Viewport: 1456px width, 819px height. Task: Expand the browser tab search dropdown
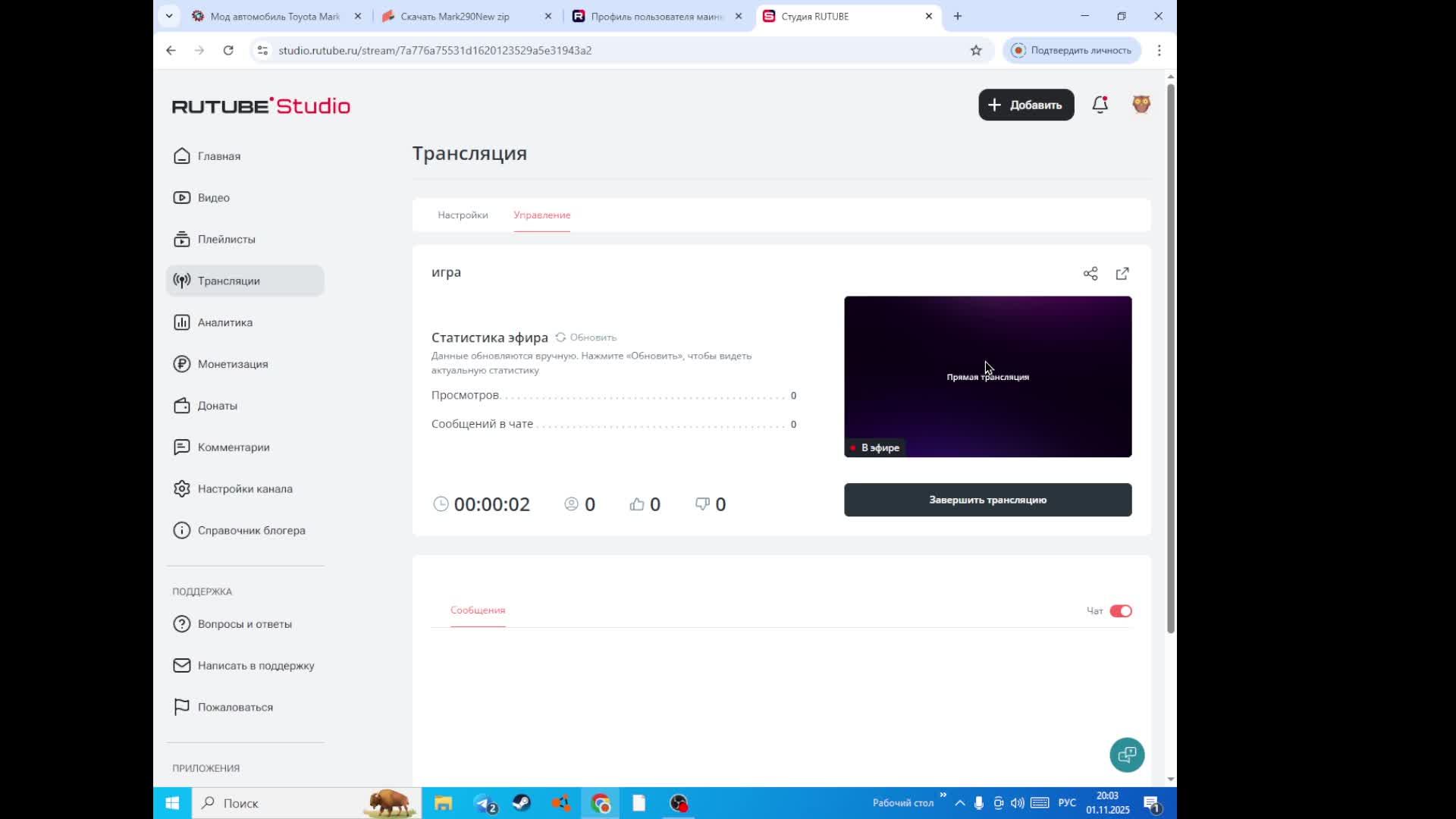point(169,16)
